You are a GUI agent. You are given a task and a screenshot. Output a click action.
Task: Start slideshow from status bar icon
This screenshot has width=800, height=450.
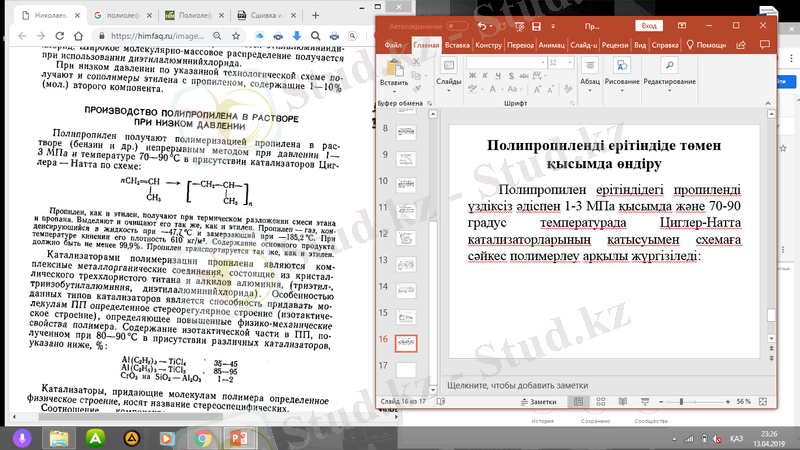(647, 400)
